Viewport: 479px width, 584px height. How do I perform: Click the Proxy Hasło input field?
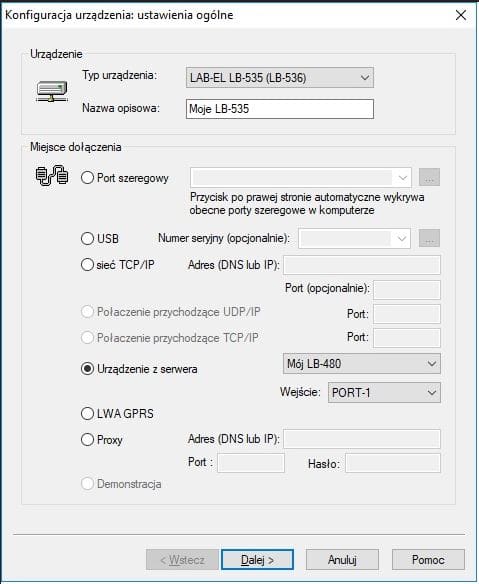[x=393, y=463]
